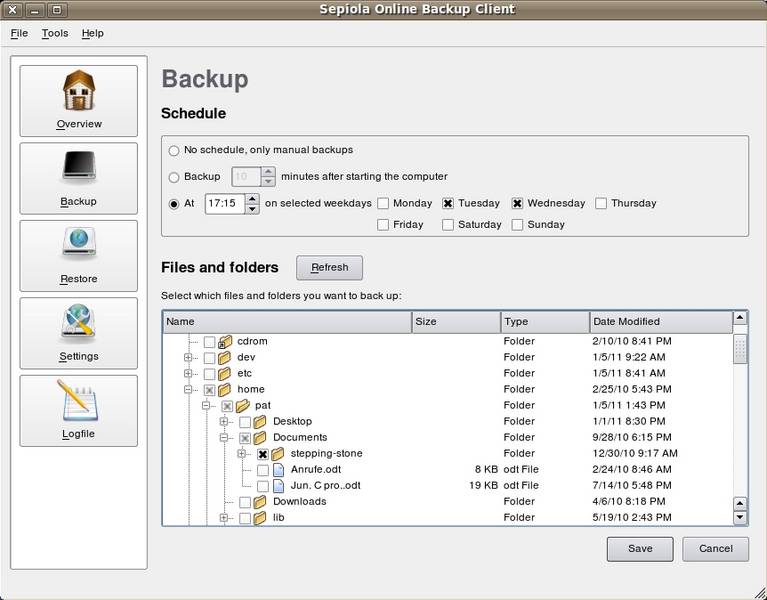This screenshot has height=600, width=767.
Task: Select No schedule, only manual backups
Action: (174, 151)
